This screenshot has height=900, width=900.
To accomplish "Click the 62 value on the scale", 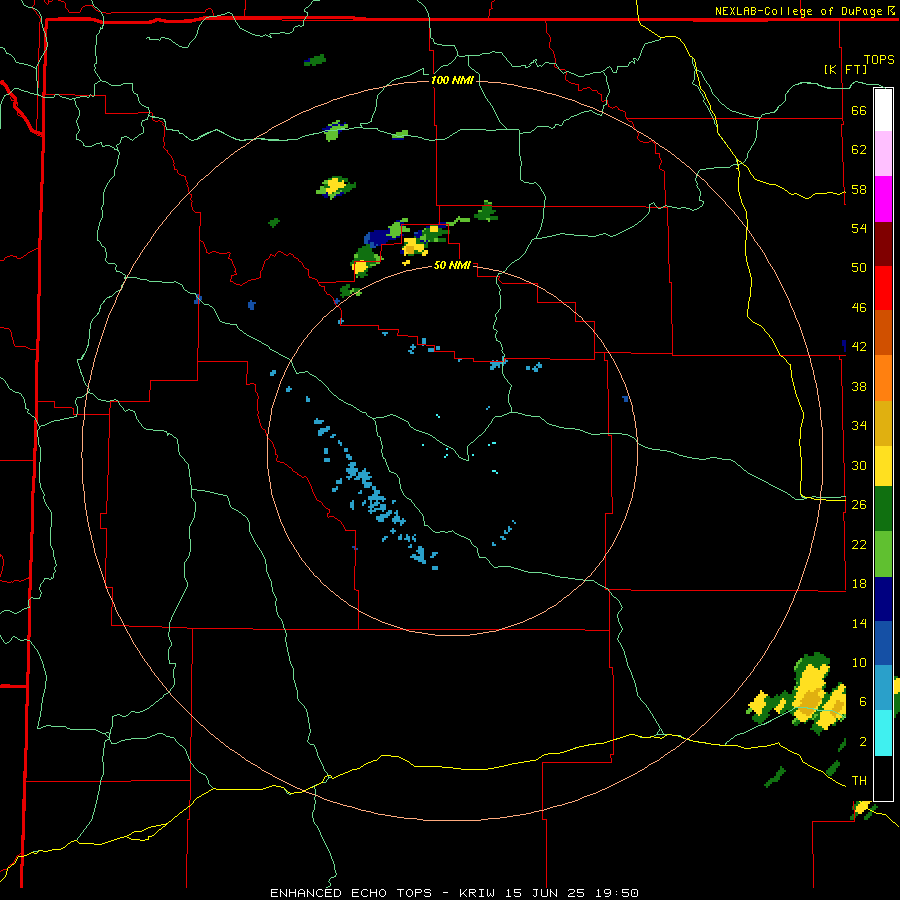I will point(859,150).
